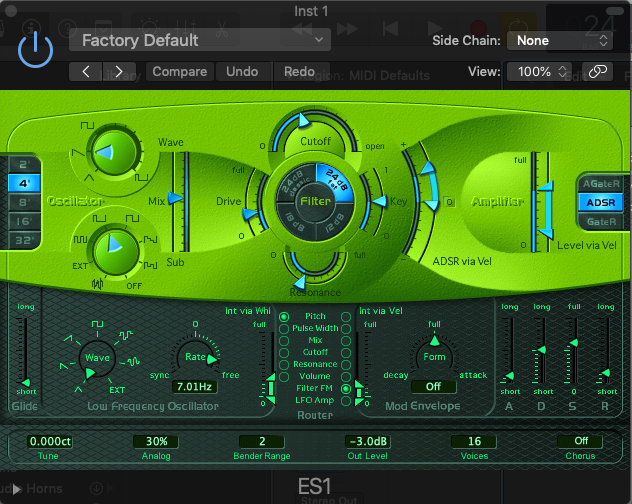Click the filter Key arc handle
This screenshot has height=504, width=632.
379,201
